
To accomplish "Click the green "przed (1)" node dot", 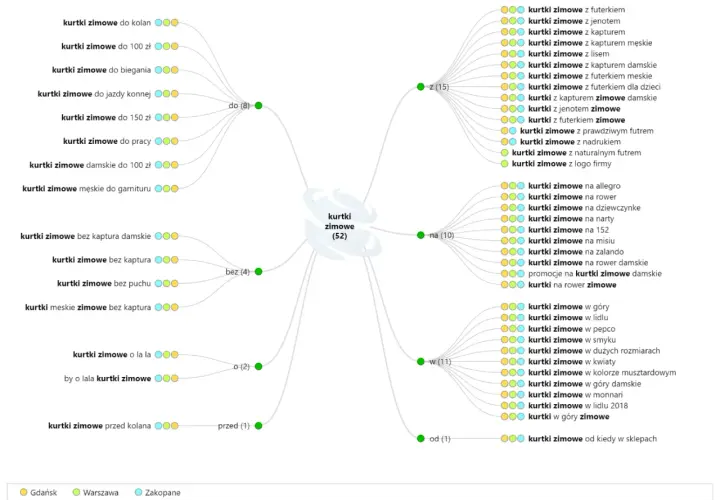I will coord(259,426).
